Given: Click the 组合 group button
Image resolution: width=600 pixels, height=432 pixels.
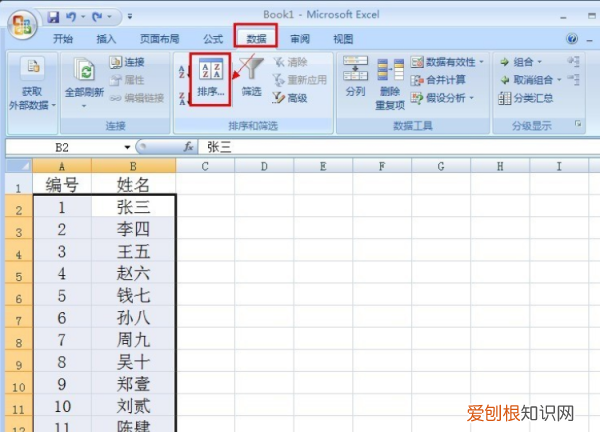Looking at the screenshot, I should [x=517, y=62].
